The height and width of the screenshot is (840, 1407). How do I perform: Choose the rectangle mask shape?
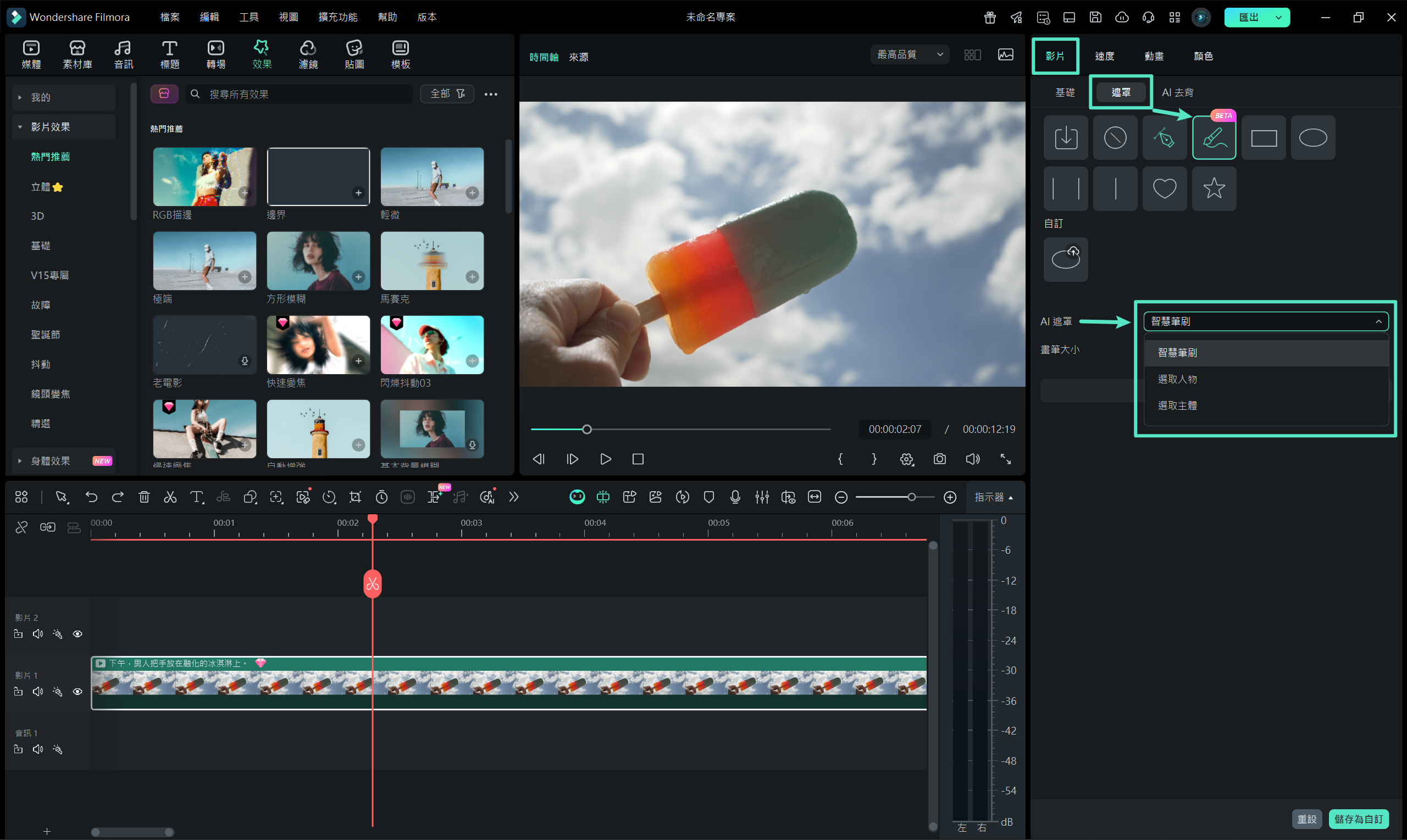coord(1263,137)
